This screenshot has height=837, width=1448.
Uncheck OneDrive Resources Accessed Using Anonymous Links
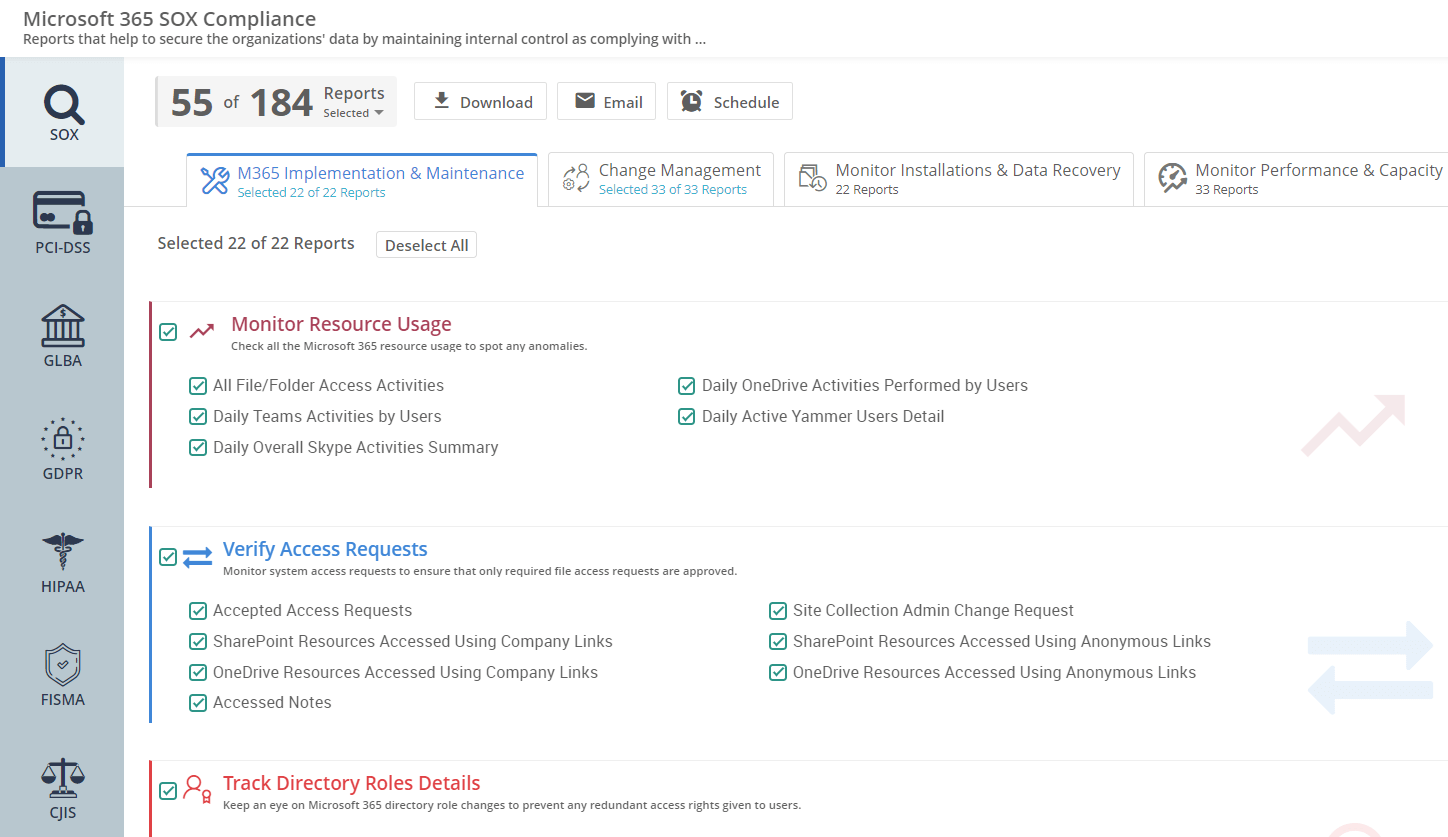778,672
